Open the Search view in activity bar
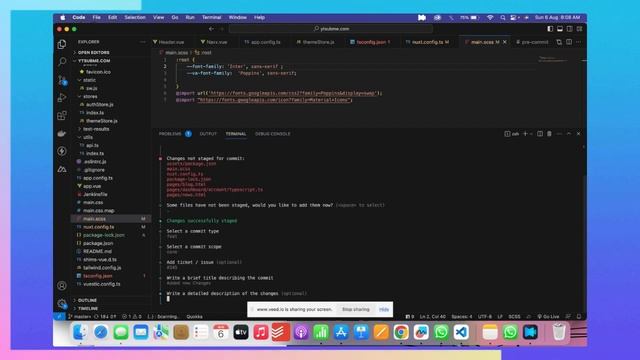Screen dimensions: 640x360 pos(62,62)
